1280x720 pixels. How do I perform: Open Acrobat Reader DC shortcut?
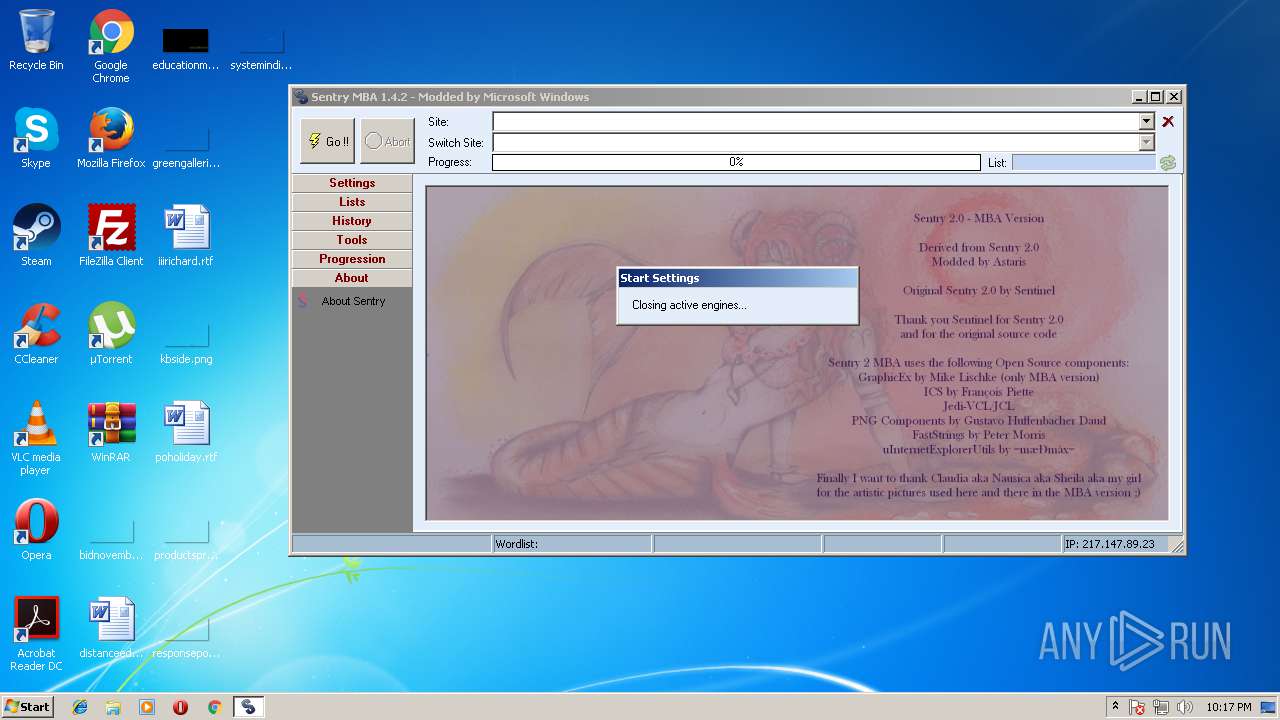click(36, 634)
